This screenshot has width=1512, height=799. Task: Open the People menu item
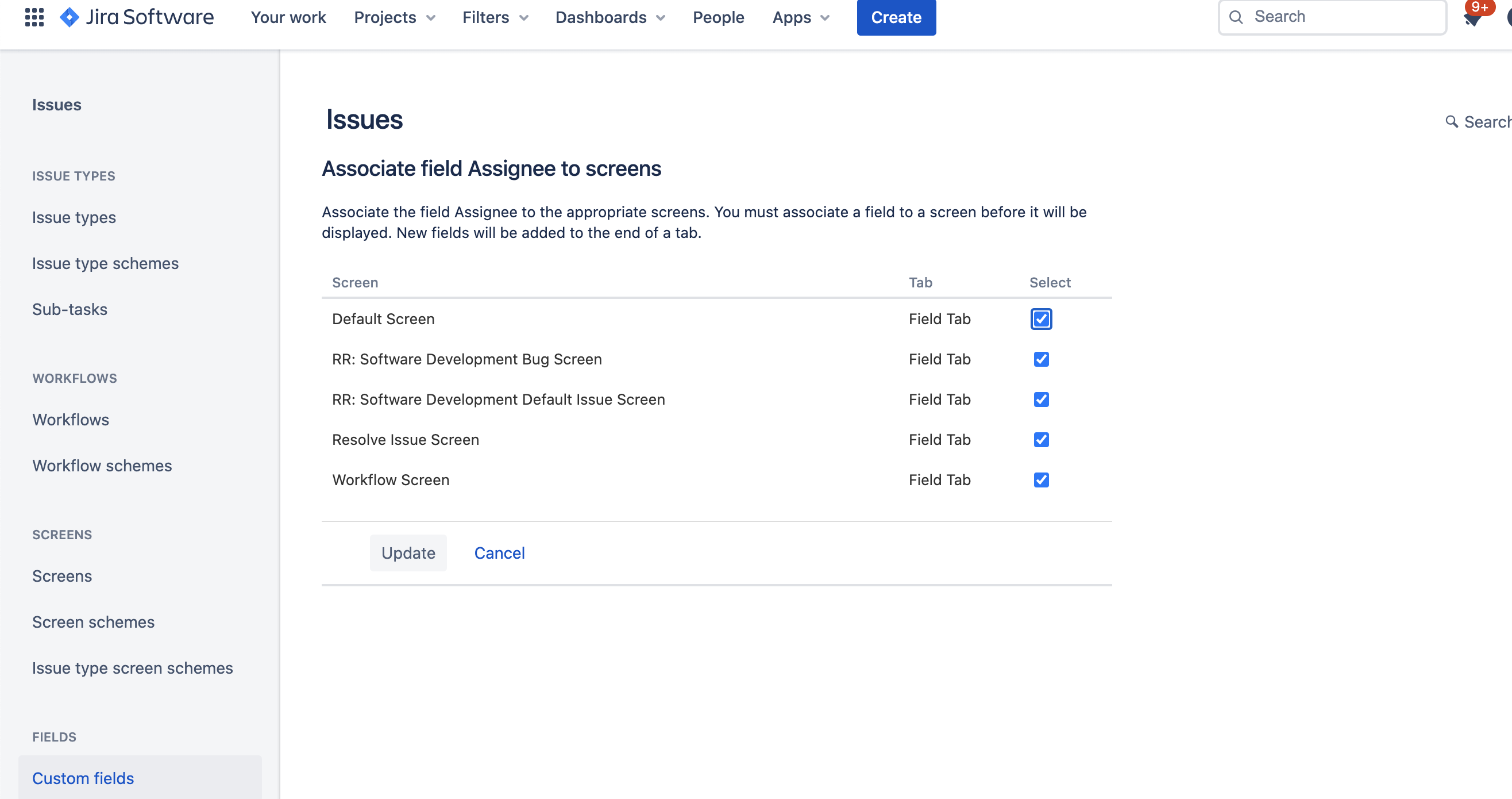click(x=718, y=18)
